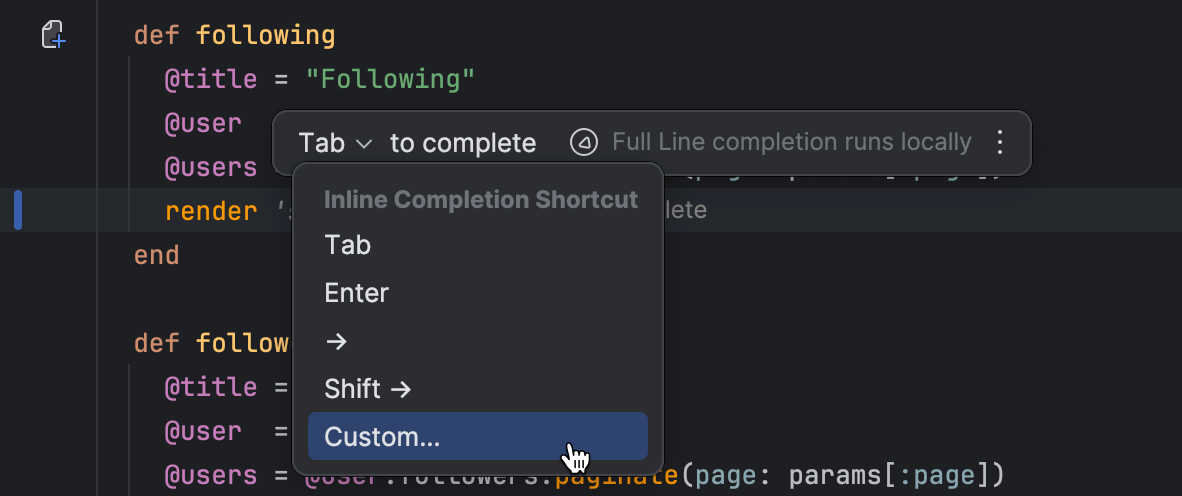Viewport: 1182px width, 496px height.
Task: Open the three-dot more options menu
Action: coord(999,143)
